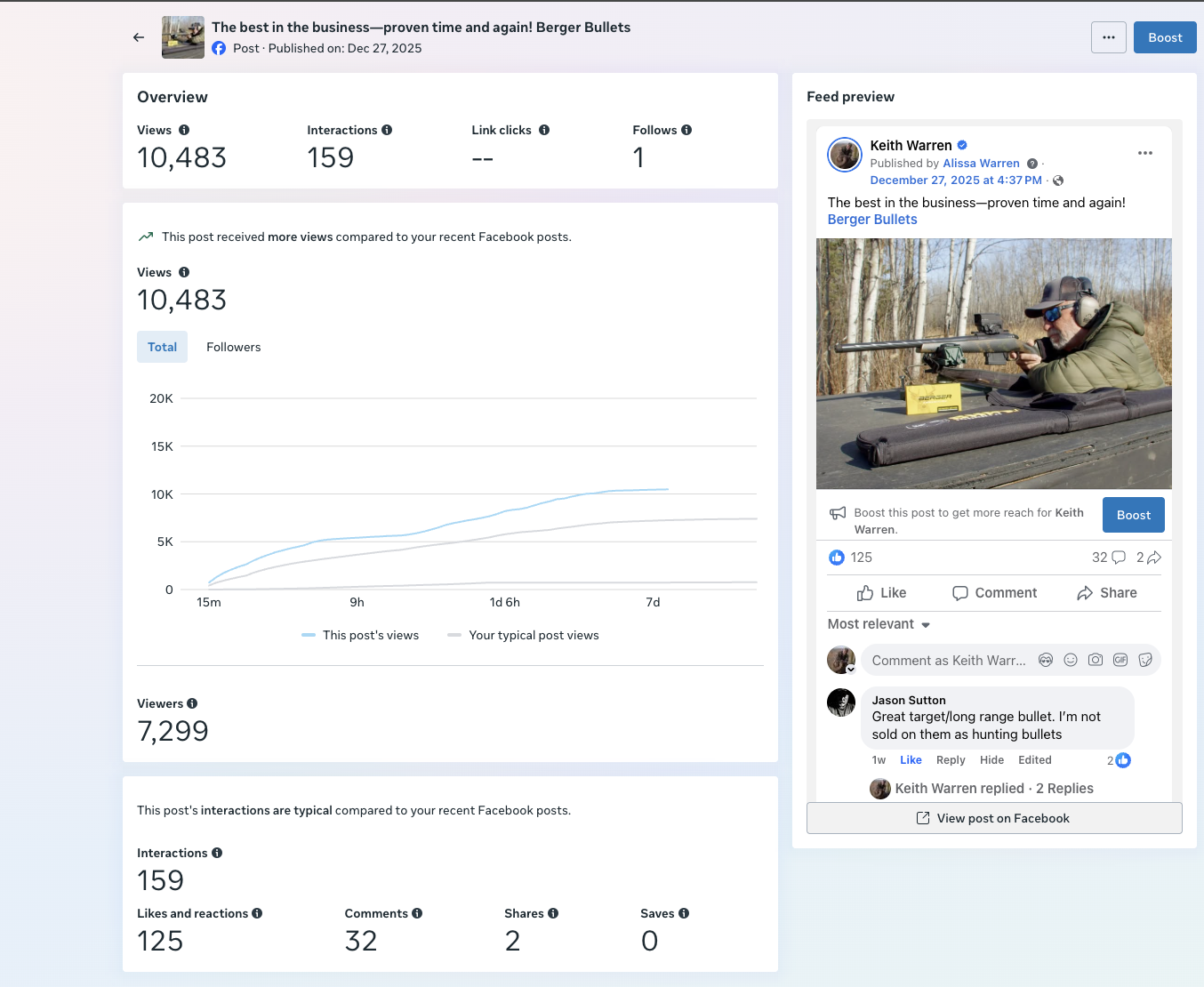The width and height of the screenshot is (1204, 987).
Task: Click the 1w comment age text
Action: coord(879,760)
